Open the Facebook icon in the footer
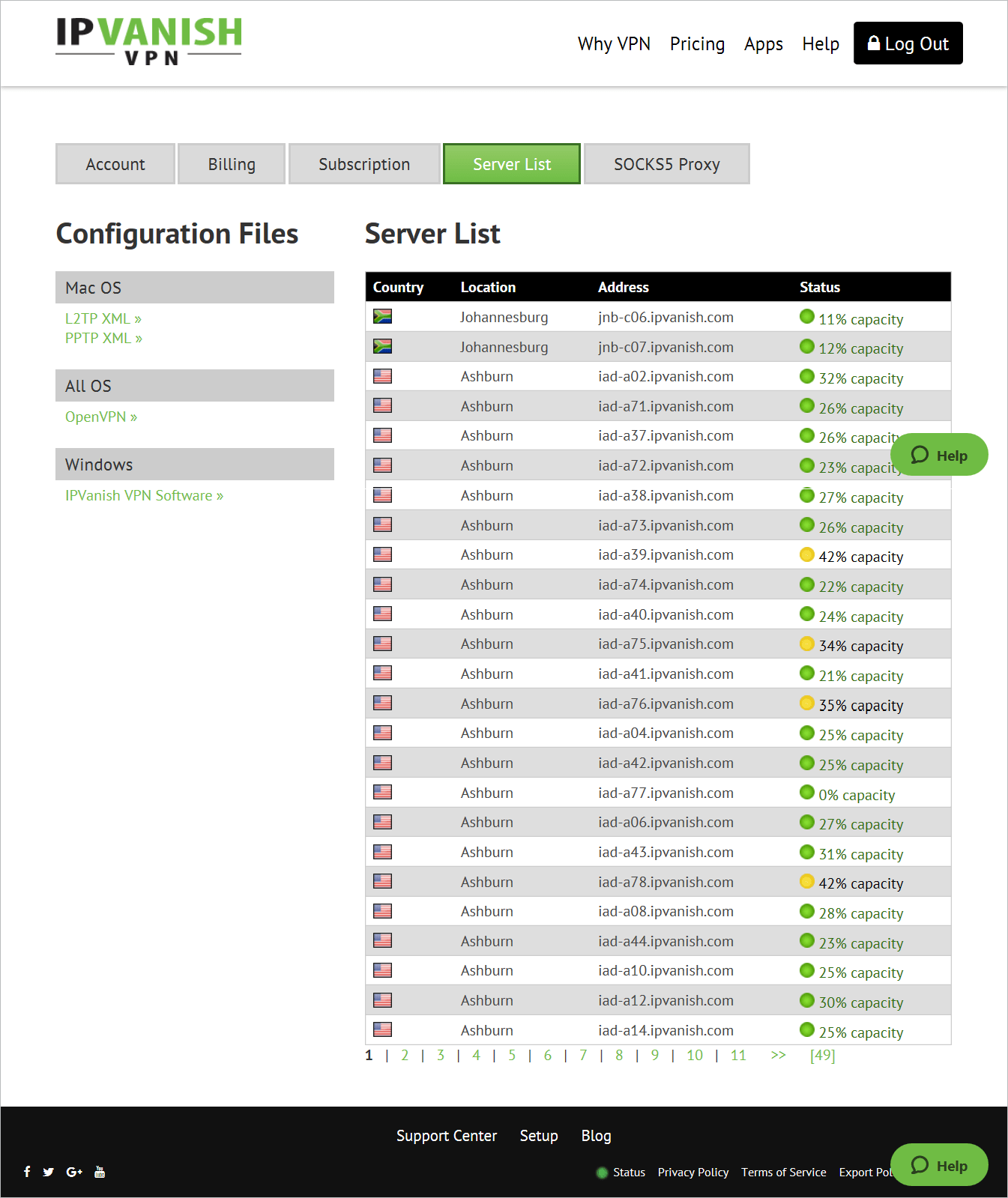 pos(27,1172)
